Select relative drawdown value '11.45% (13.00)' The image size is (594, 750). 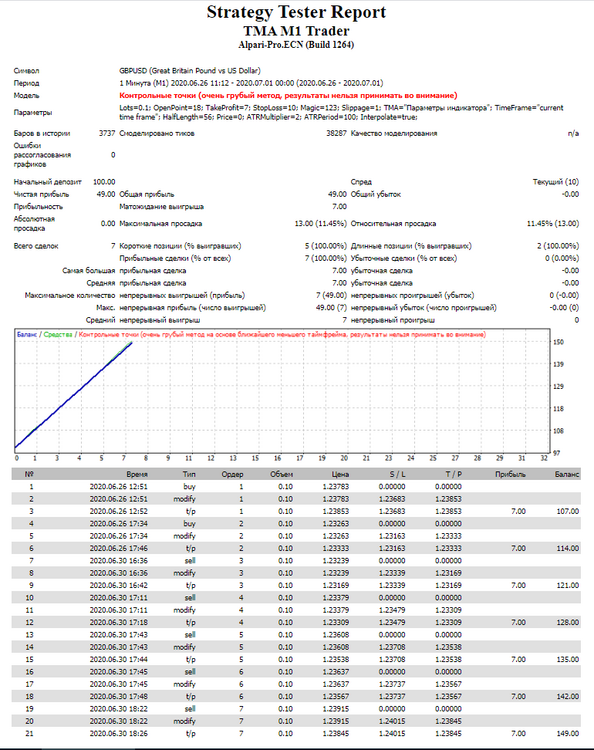point(553,223)
